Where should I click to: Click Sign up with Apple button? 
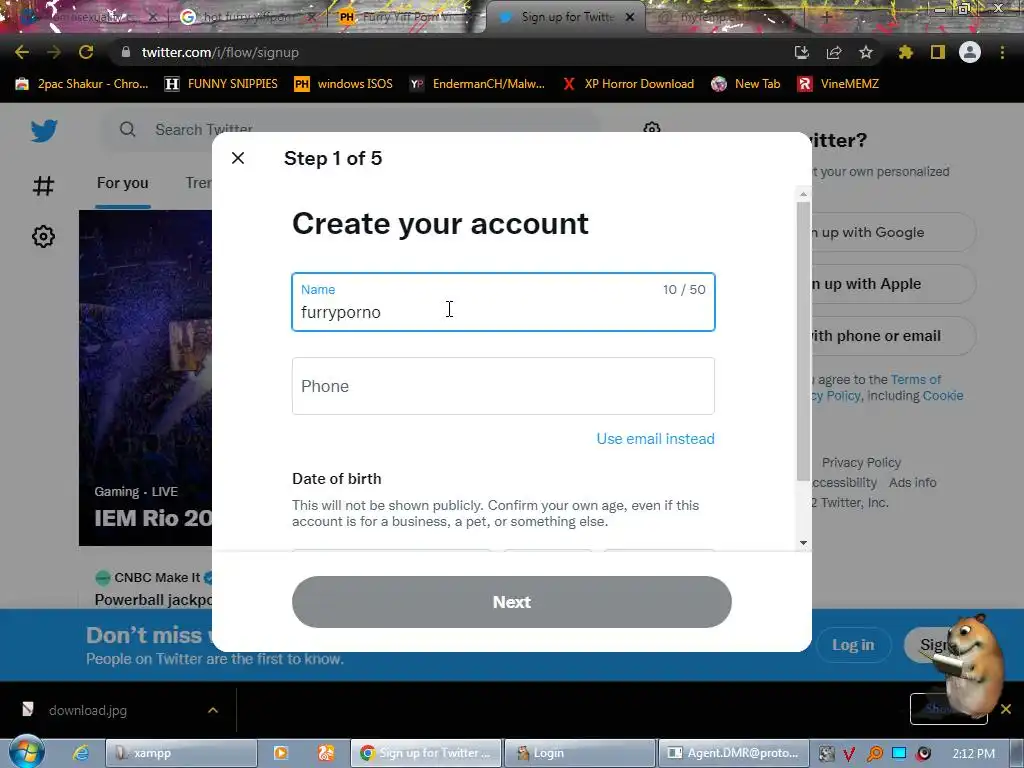point(893,284)
